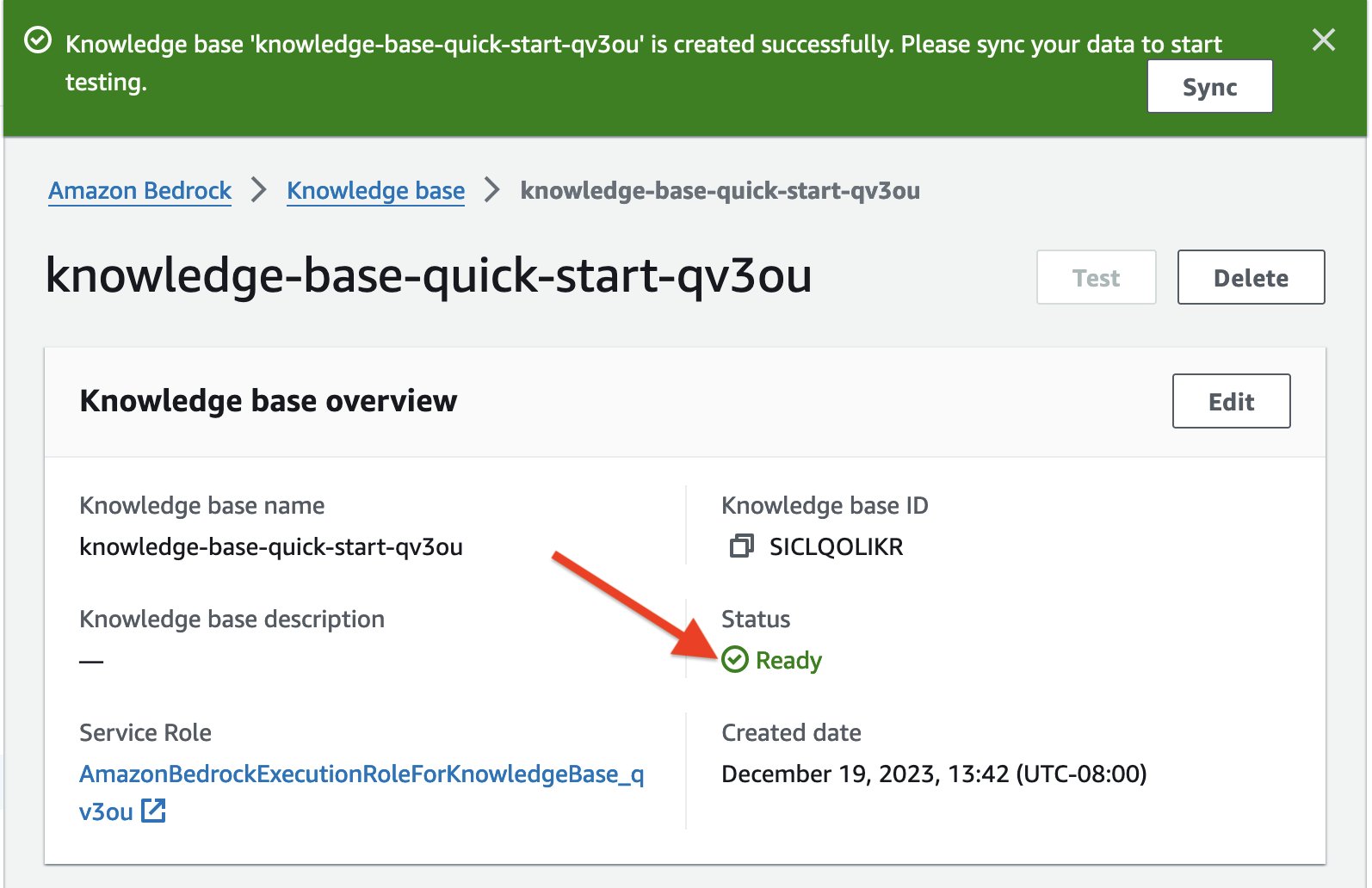Open the external link icon beside service role
Viewport: 1372px width, 888px height.
(x=153, y=811)
